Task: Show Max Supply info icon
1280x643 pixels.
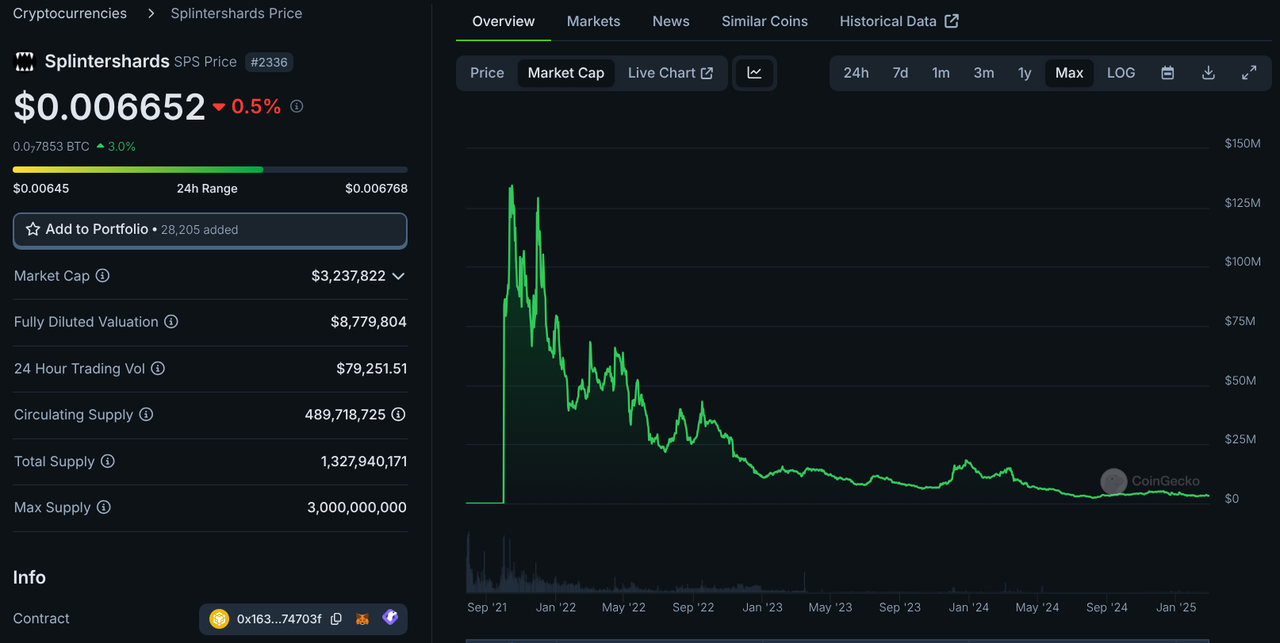Action: (103, 507)
